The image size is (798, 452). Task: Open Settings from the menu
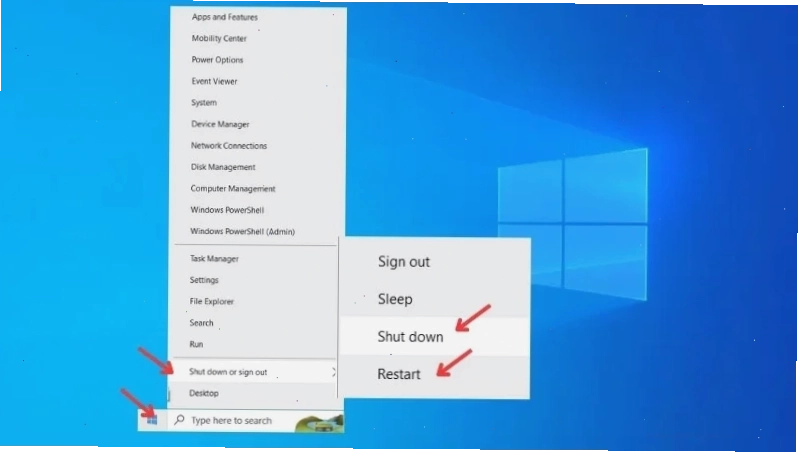[x=204, y=280]
